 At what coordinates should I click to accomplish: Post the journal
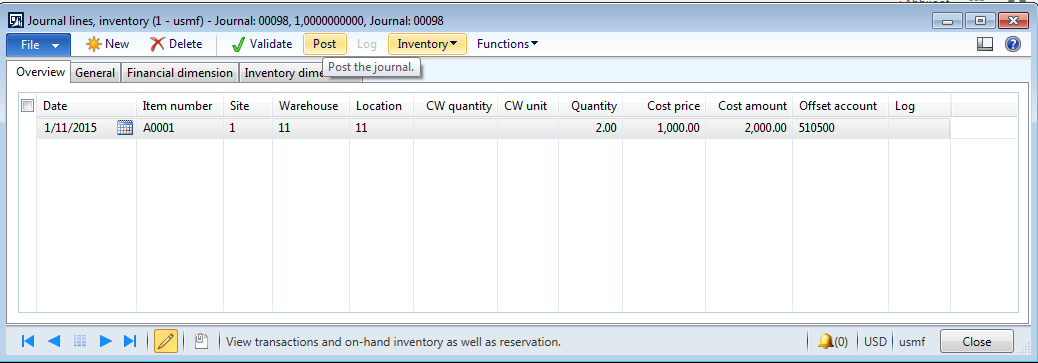[x=324, y=44]
